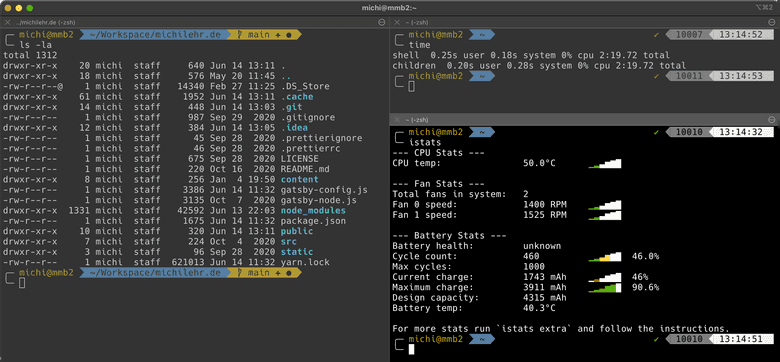780x362 pixels.
Task: Click the content directory name
Action: [299, 180]
